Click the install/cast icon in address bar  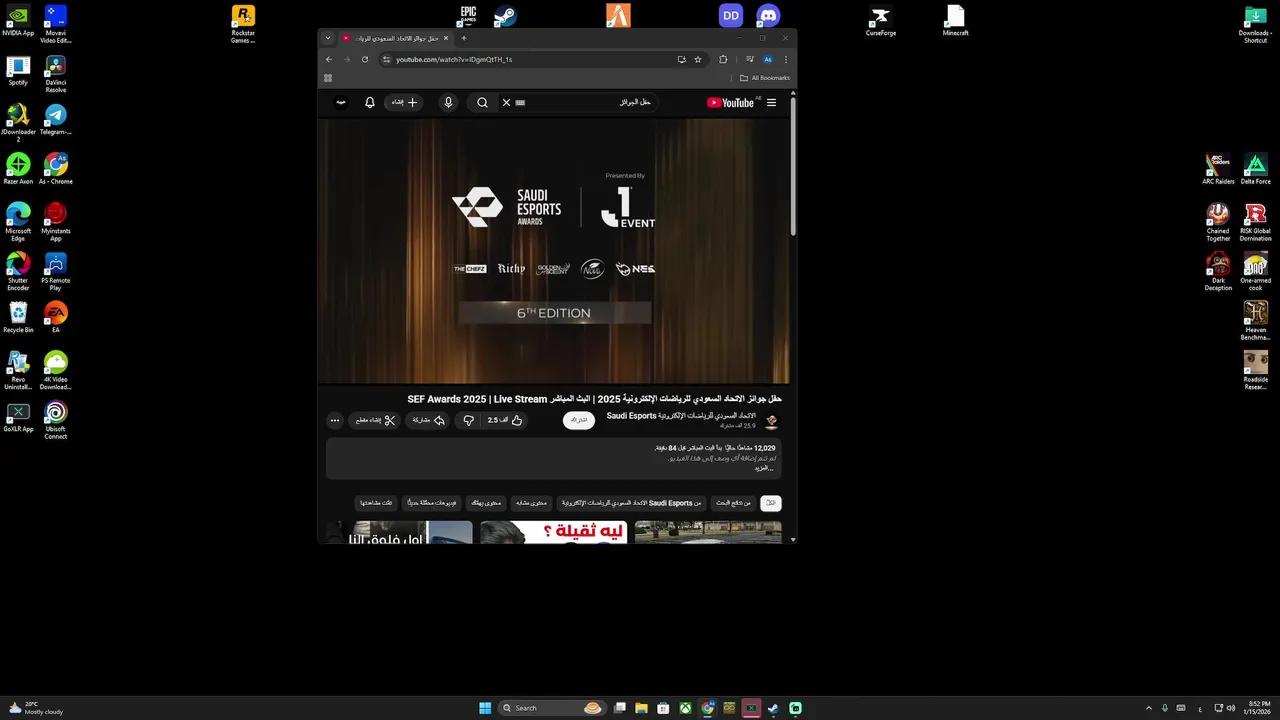(x=681, y=59)
